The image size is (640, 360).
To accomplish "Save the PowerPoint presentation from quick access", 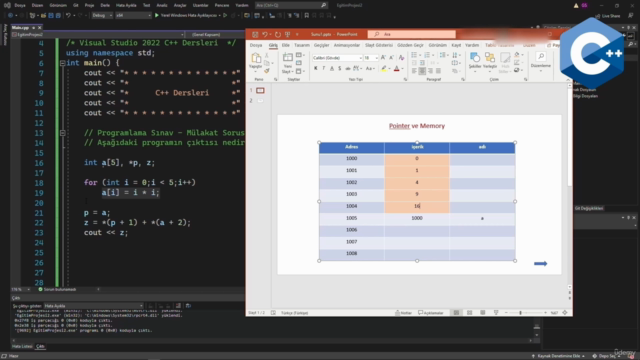I will click(x=255, y=35).
